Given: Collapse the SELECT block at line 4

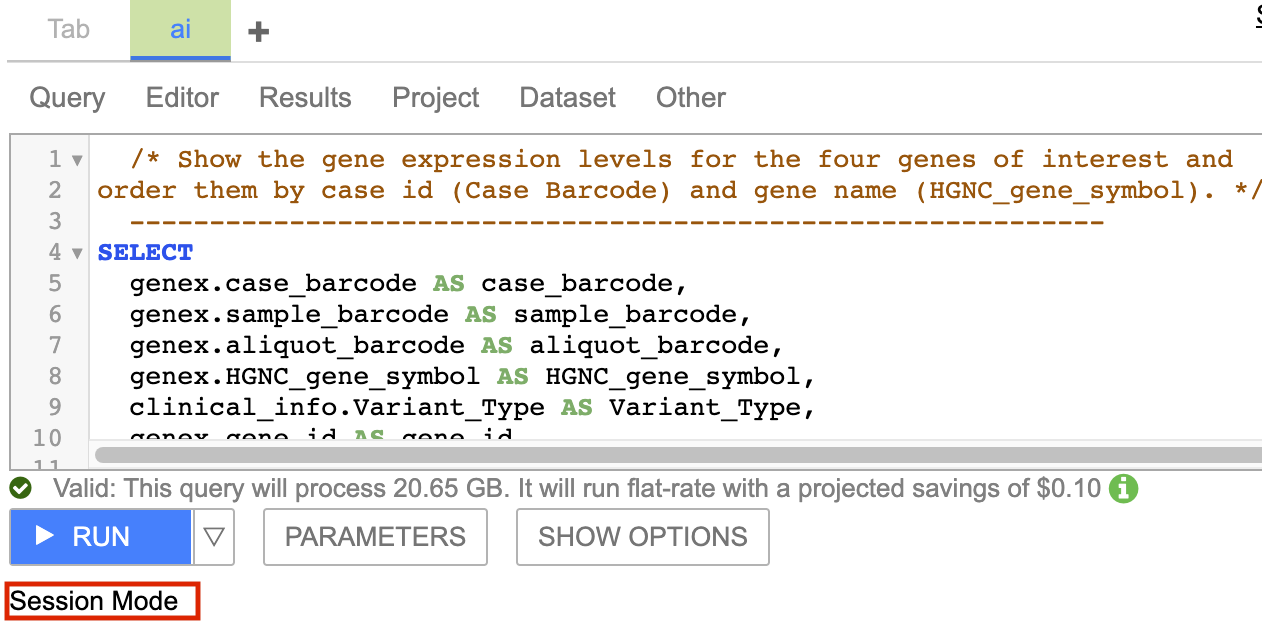Looking at the screenshot, I should [x=77, y=253].
